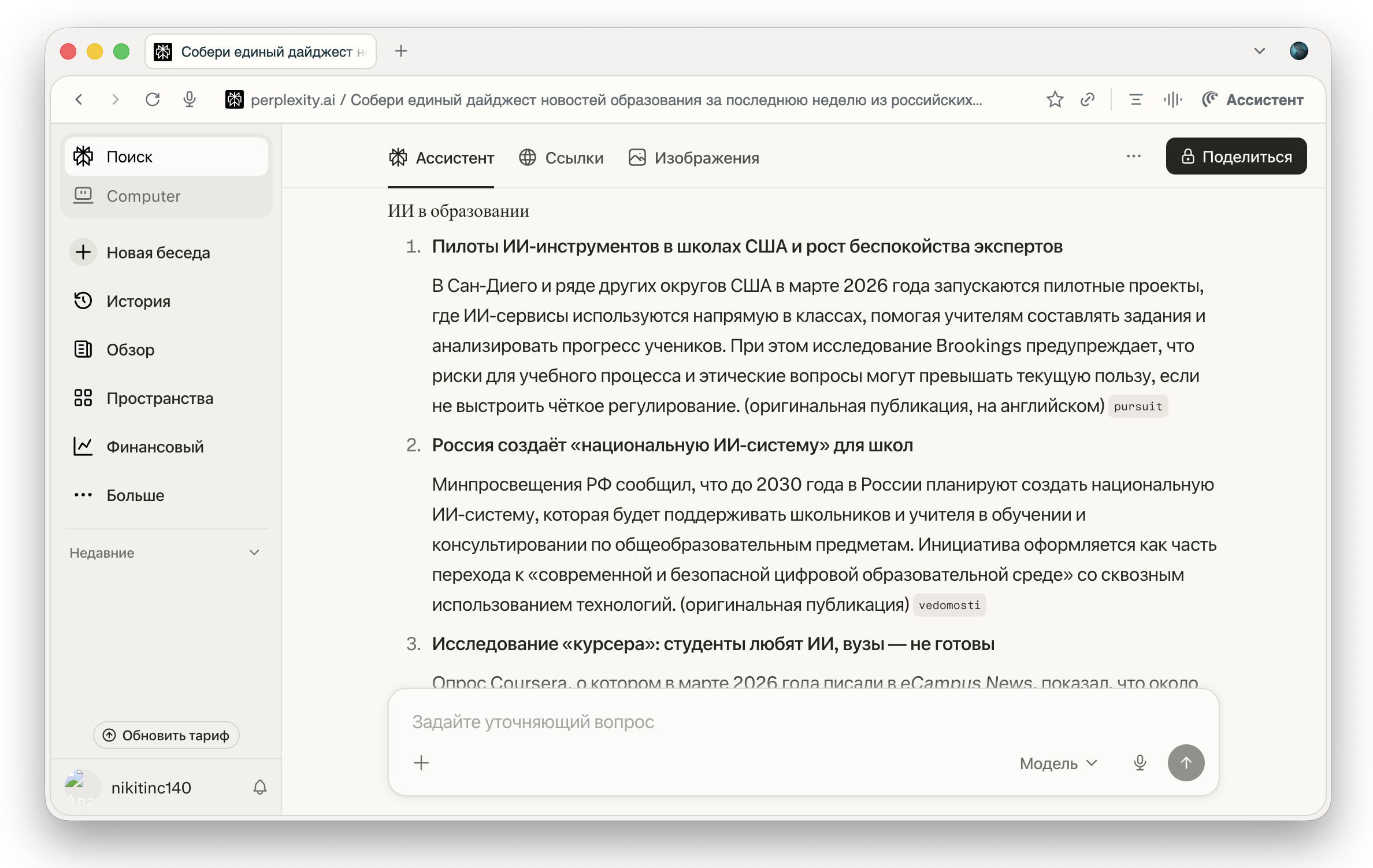
Task: Click the Perplexity site icon in address bar
Action: point(234,99)
